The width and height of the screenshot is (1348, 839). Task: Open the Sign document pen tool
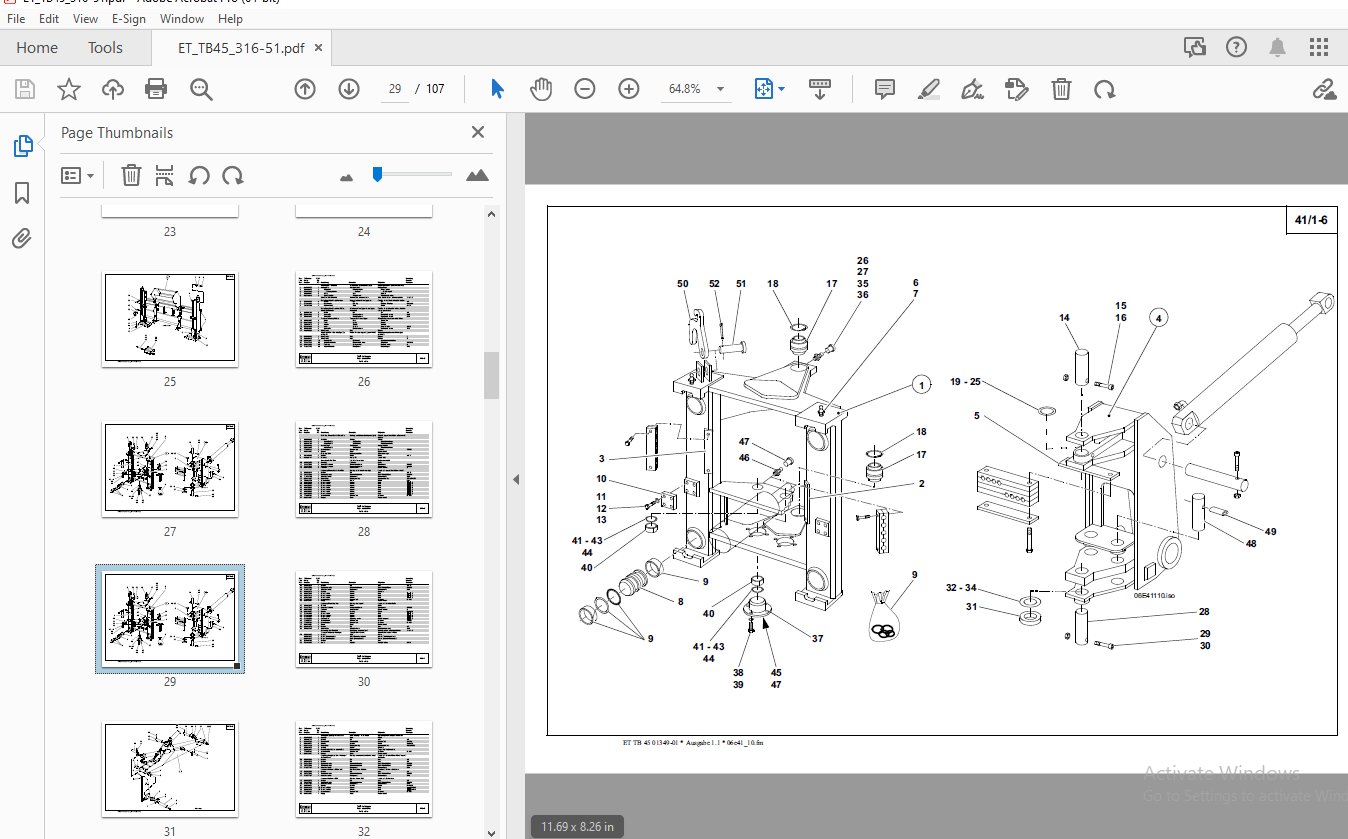[973, 89]
